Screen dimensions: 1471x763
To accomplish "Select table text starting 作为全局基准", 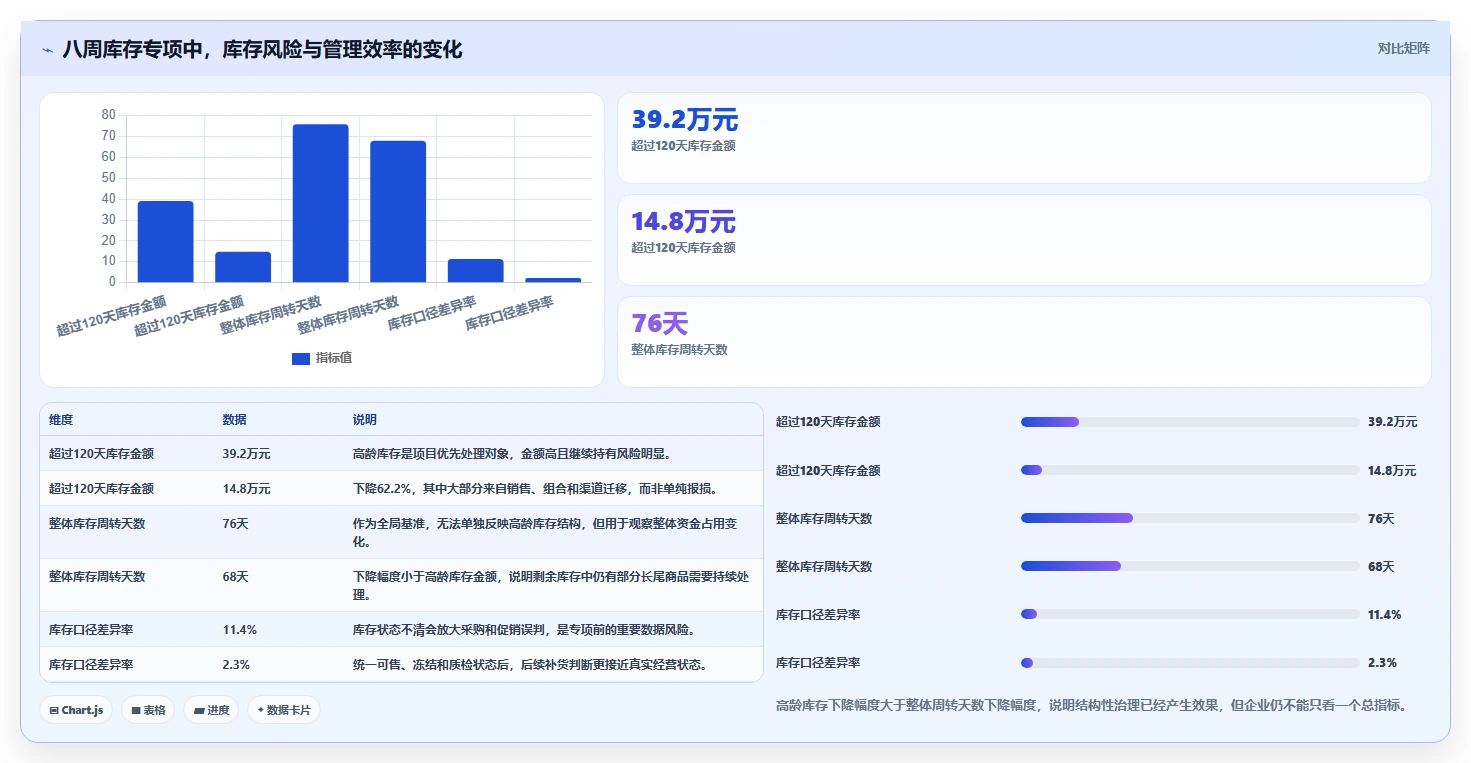I will [545, 533].
